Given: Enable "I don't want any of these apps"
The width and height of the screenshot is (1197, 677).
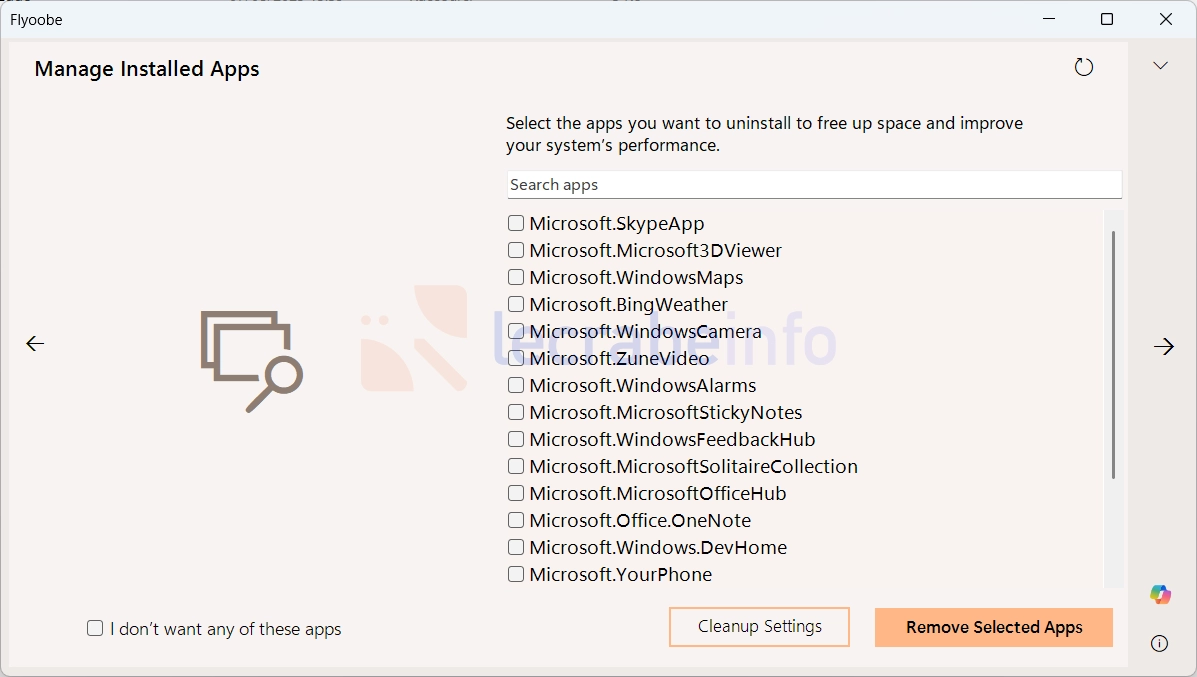Looking at the screenshot, I should pyautogui.click(x=95, y=628).
